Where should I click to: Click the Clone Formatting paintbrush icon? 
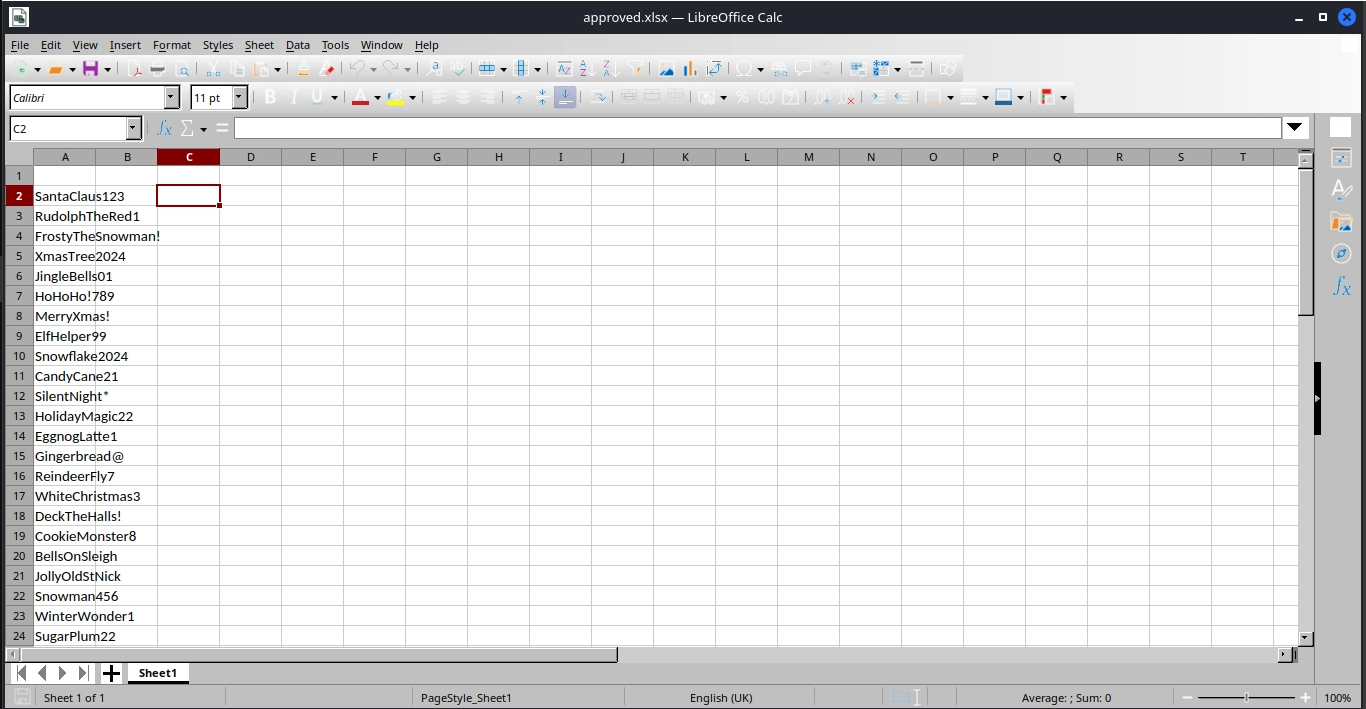click(x=303, y=69)
